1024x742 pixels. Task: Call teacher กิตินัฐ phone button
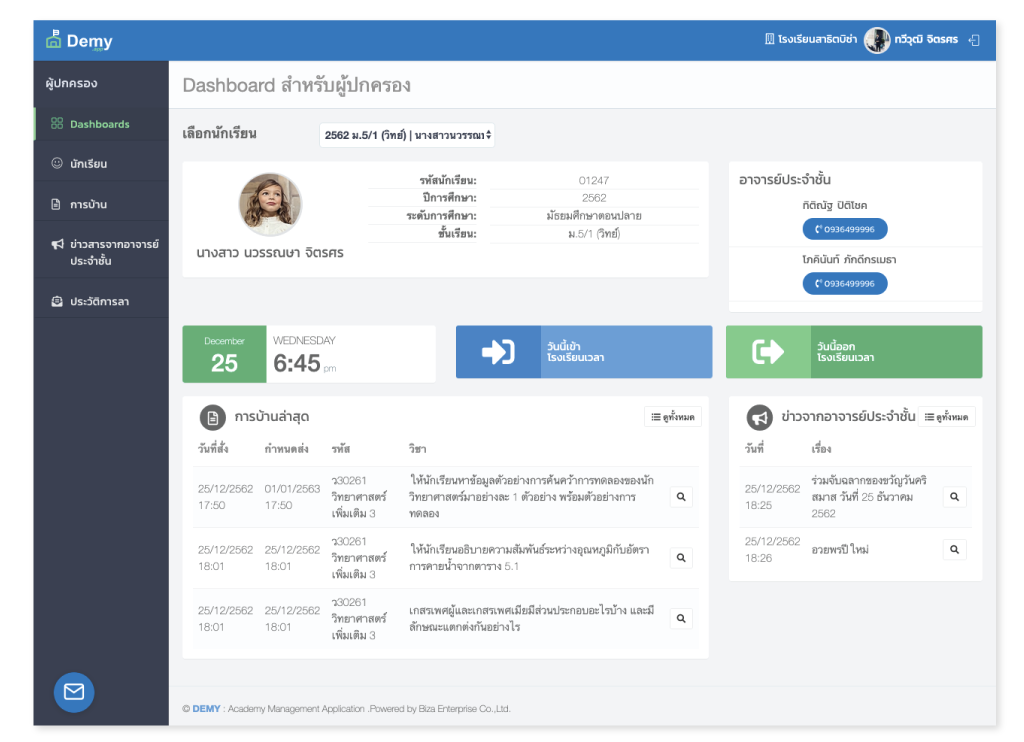pos(845,229)
